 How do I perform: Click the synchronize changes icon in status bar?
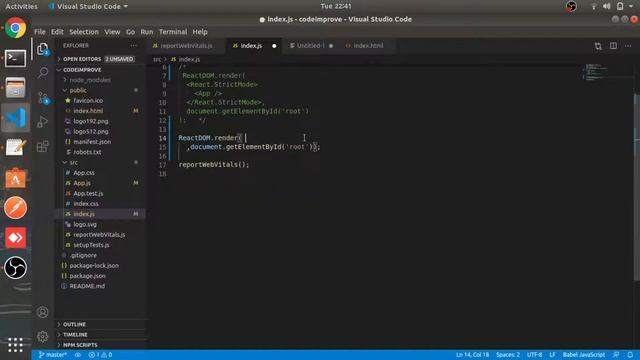point(78,355)
